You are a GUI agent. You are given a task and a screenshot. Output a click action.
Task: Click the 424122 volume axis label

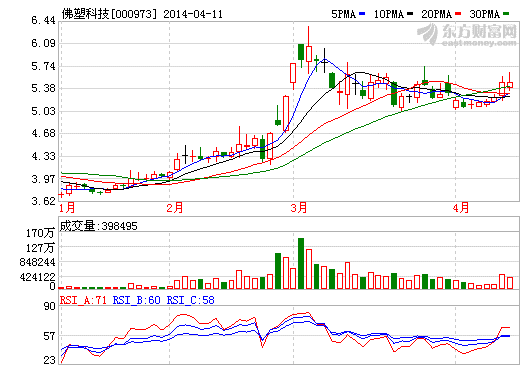tap(37, 277)
